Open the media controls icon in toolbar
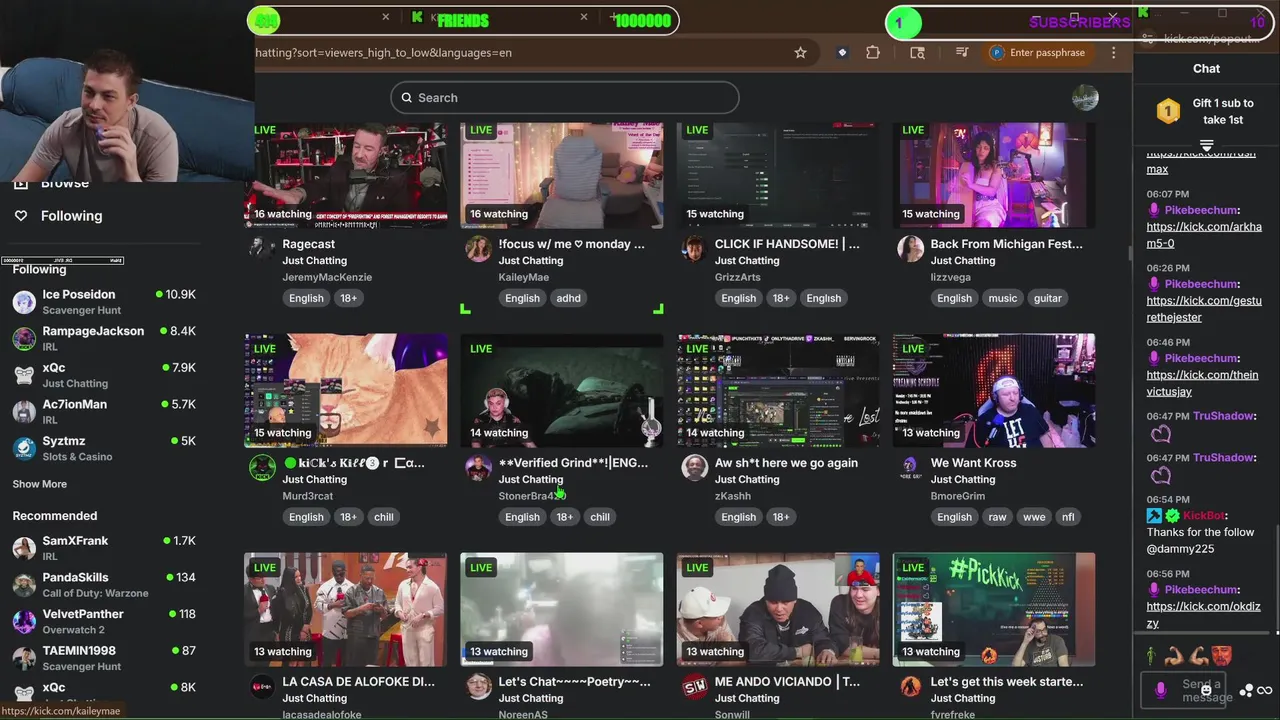This screenshot has height=720, width=1280. tap(962, 53)
